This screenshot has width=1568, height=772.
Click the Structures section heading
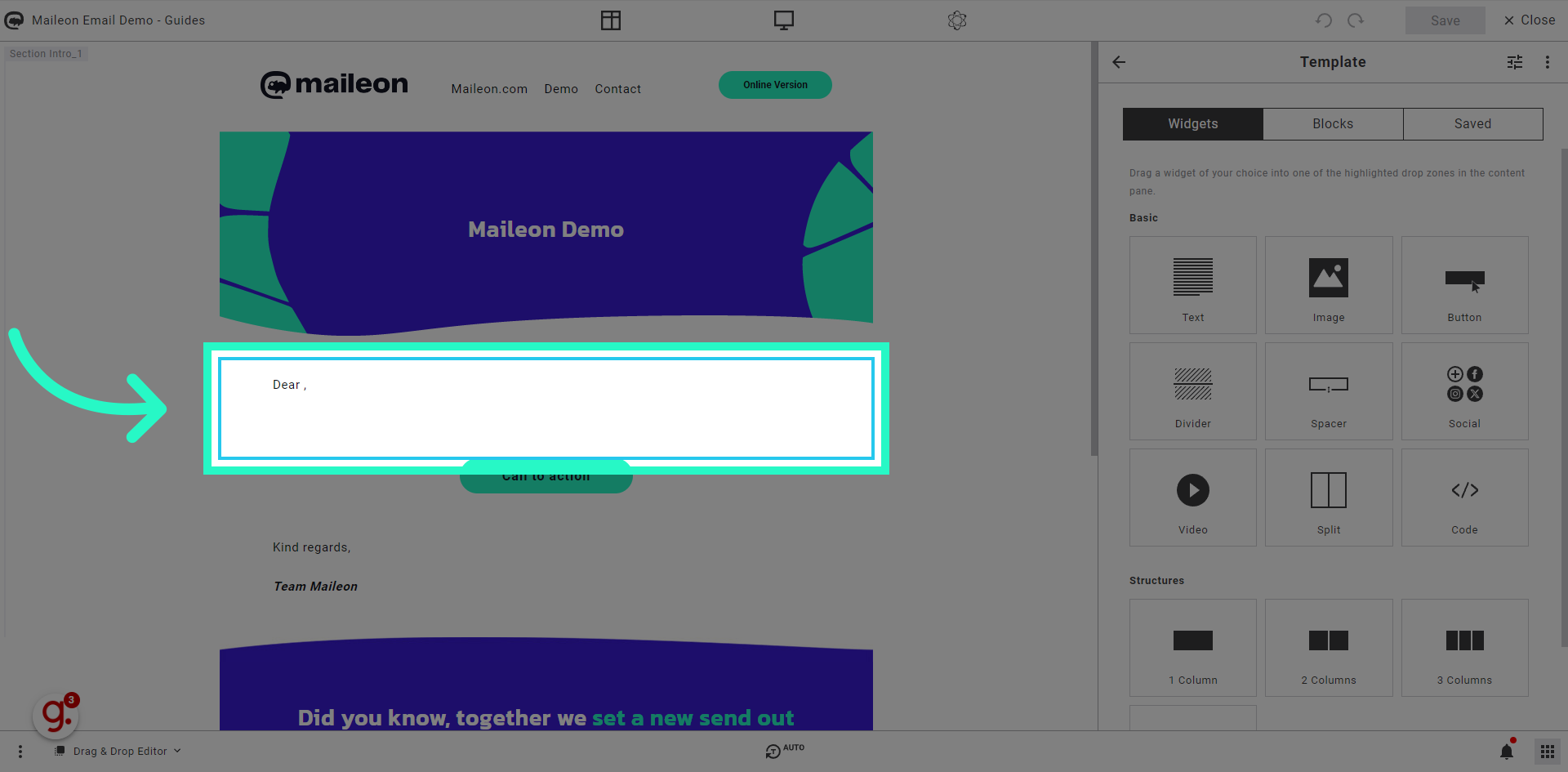point(1156,581)
